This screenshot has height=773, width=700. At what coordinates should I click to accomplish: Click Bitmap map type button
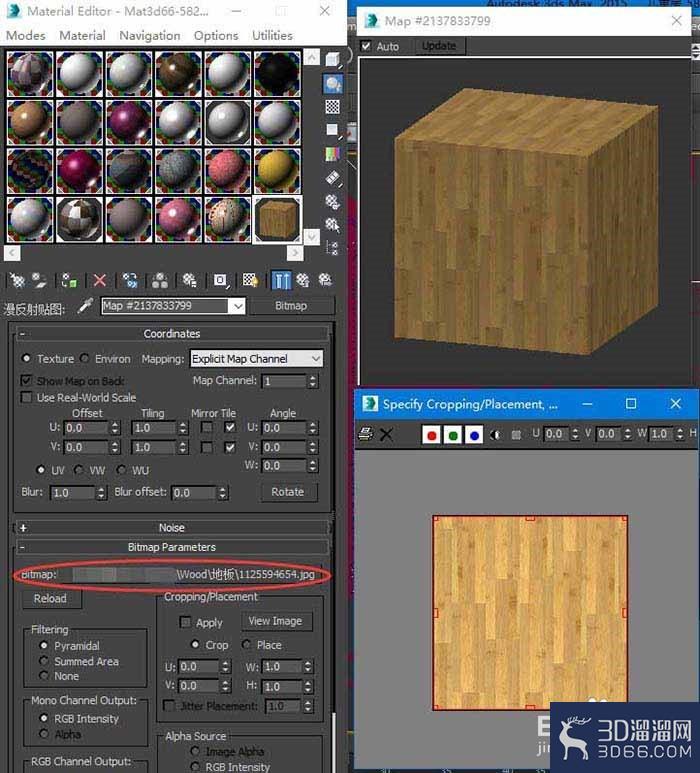pyautogui.click(x=291, y=306)
